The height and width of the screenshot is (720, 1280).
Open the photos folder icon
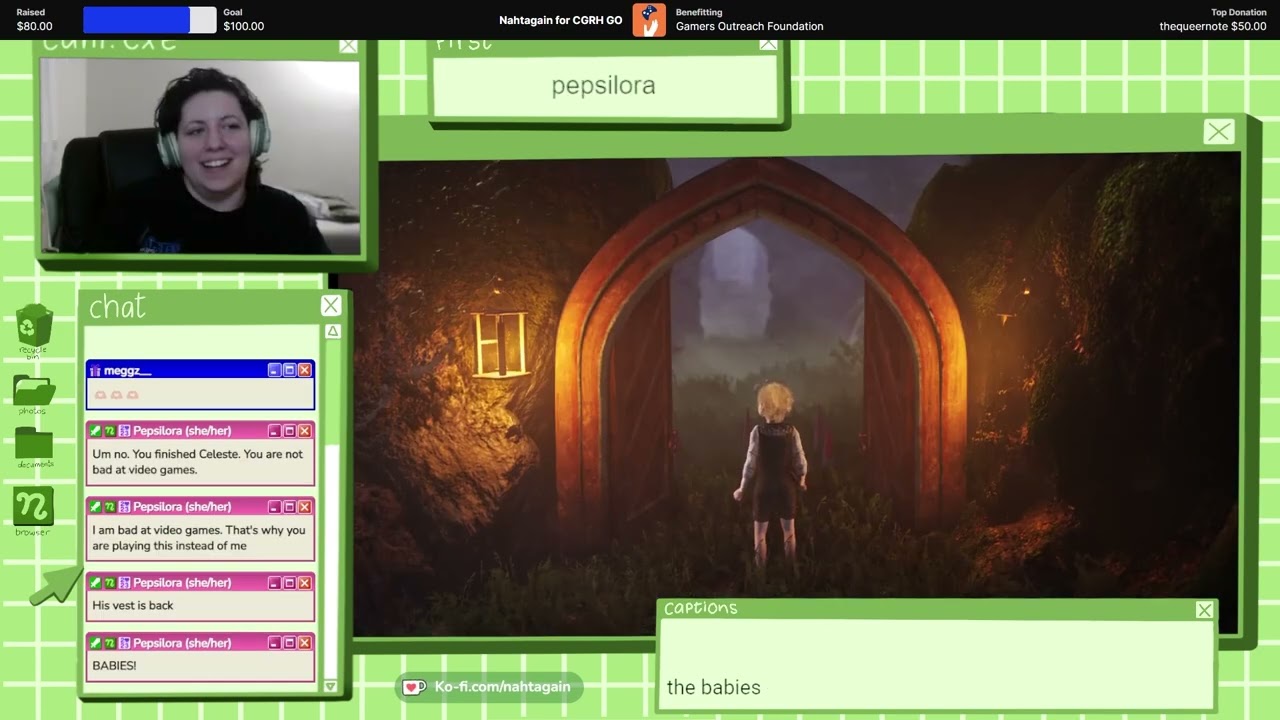click(34, 391)
